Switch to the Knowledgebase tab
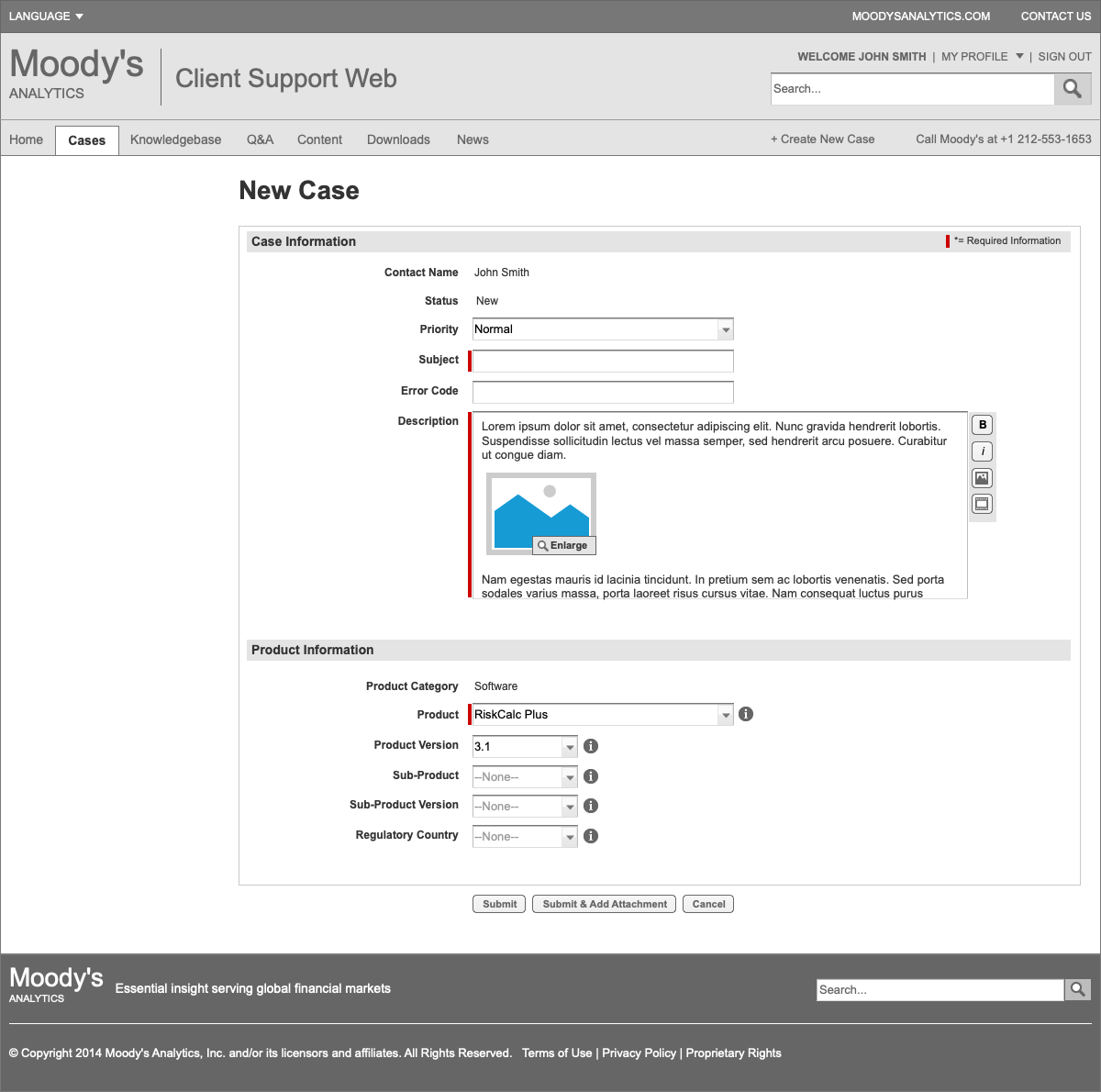 [x=175, y=139]
